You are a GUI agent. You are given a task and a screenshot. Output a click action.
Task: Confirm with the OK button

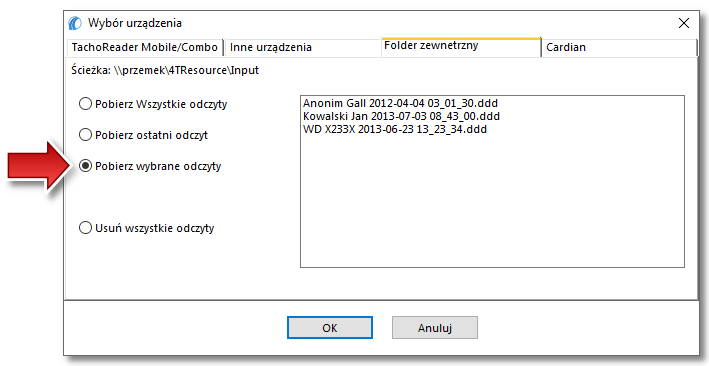[330, 328]
